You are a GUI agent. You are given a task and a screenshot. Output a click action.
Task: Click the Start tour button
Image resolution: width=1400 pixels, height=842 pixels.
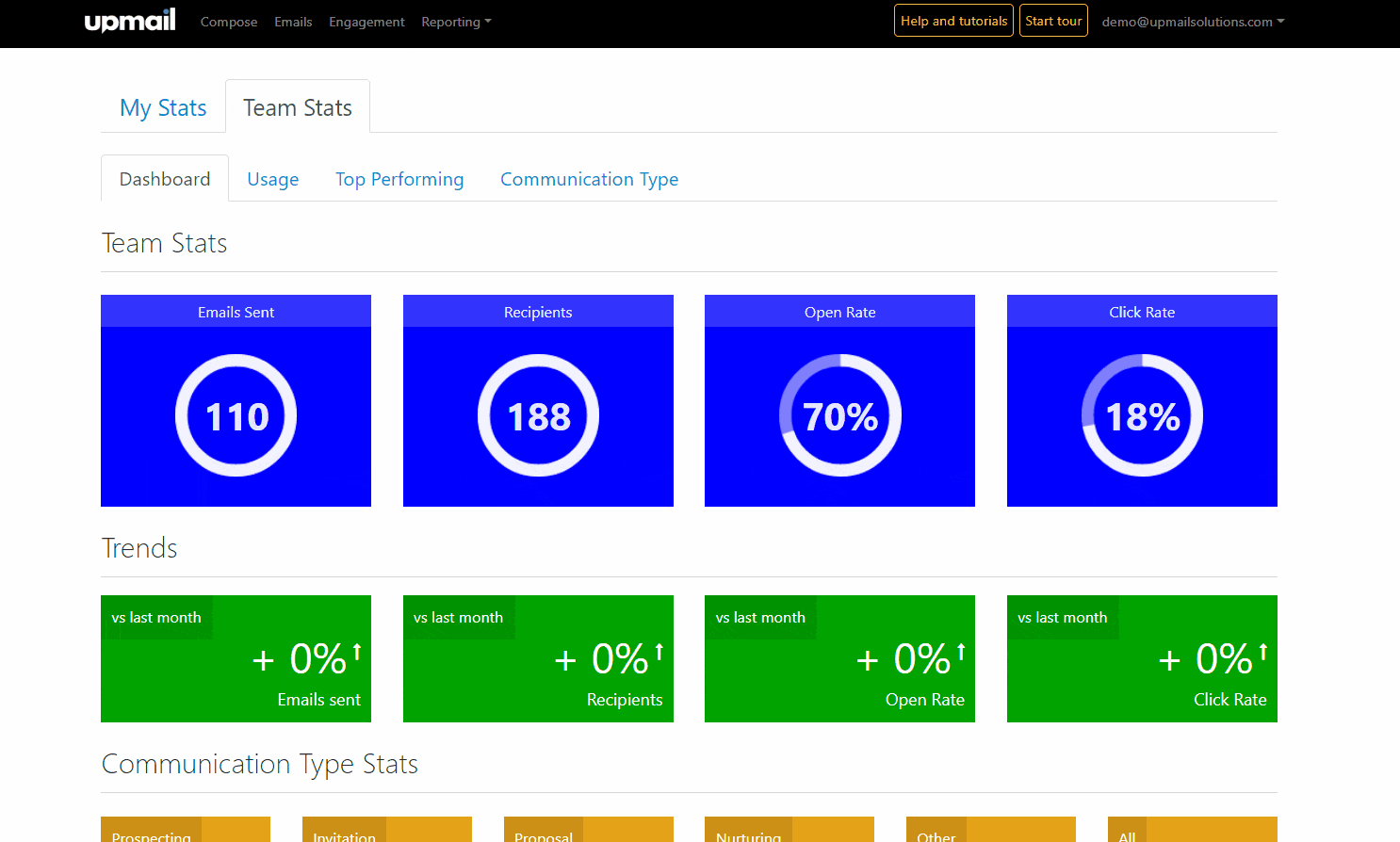1053,21
